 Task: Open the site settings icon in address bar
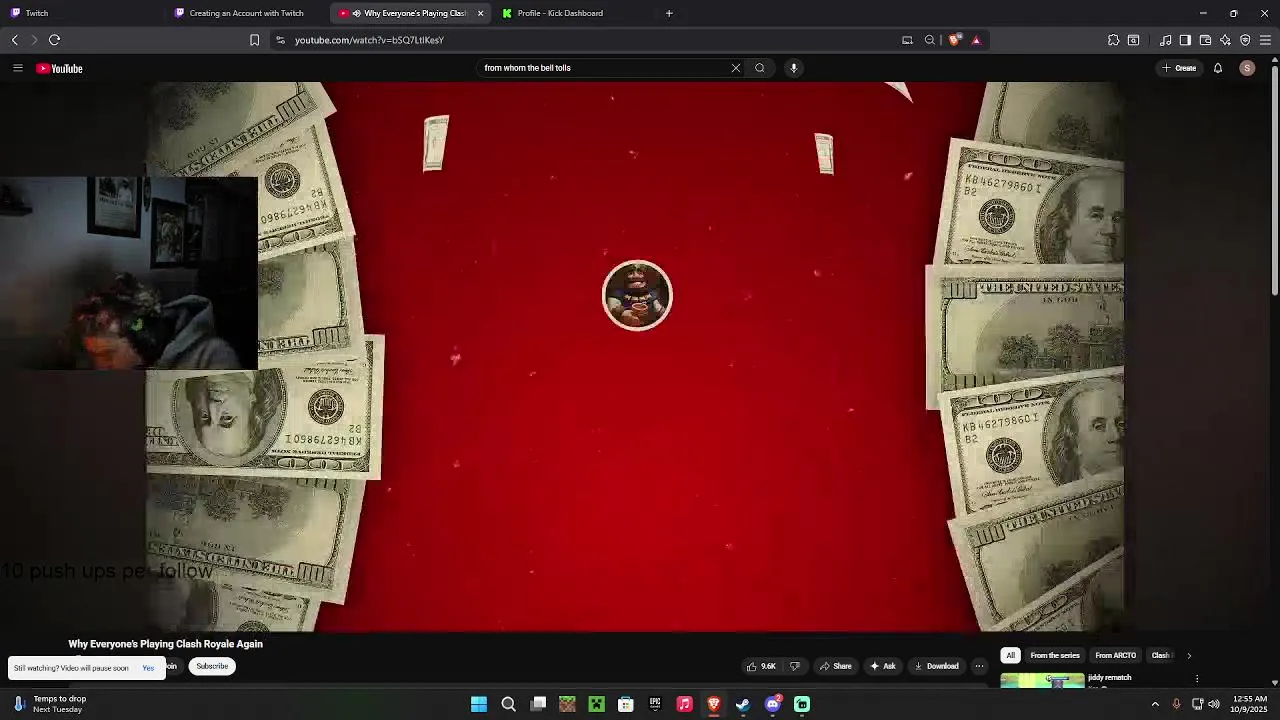coord(280,40)
